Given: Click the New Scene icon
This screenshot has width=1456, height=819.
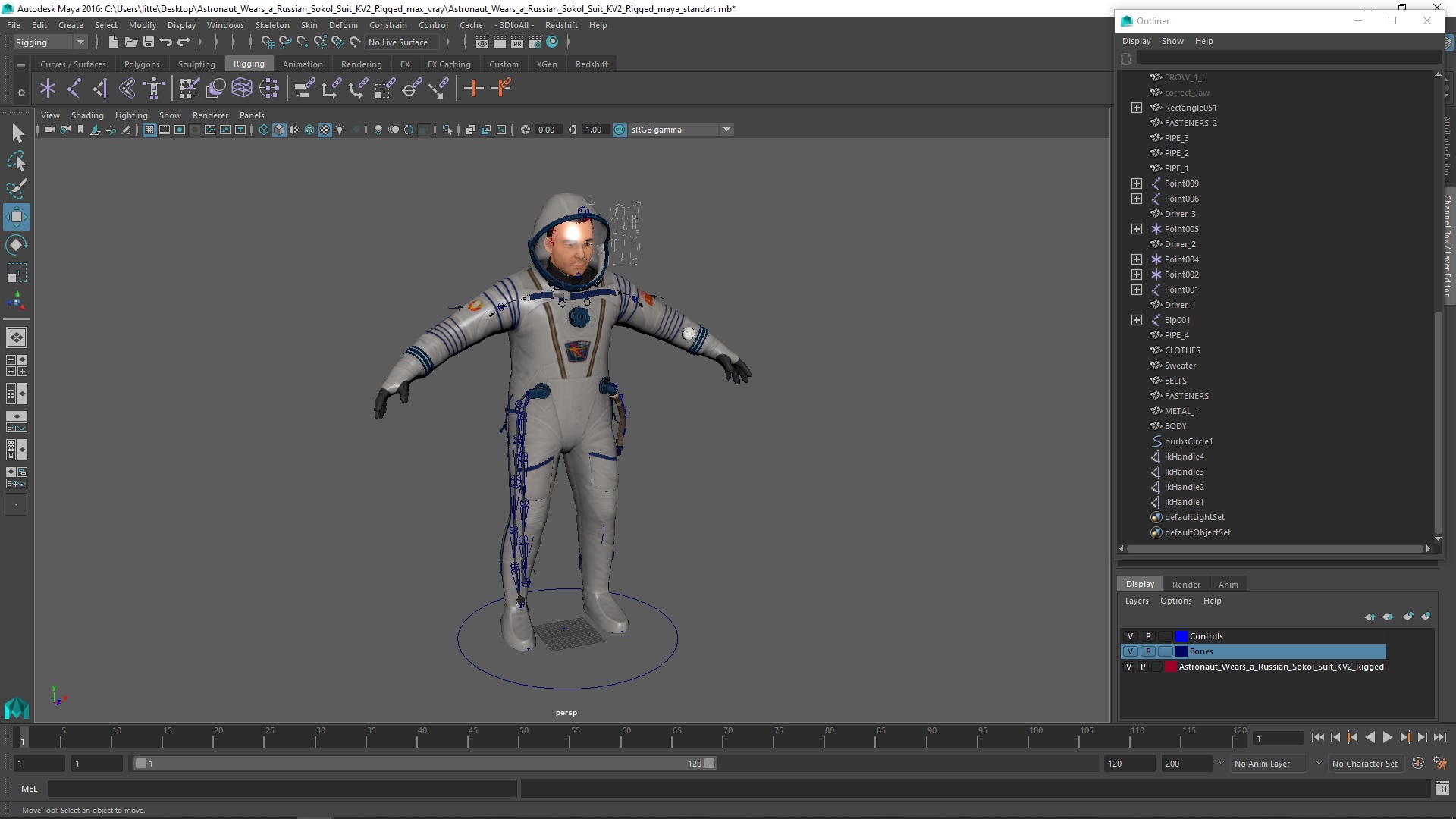Looking at the screenshot, I should (113, 42).
